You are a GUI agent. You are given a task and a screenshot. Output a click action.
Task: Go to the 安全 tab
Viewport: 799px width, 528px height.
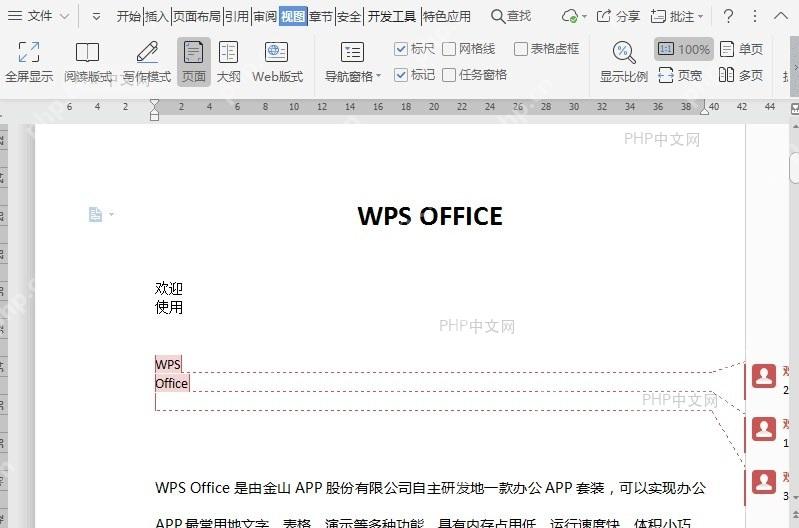[349, 16]
